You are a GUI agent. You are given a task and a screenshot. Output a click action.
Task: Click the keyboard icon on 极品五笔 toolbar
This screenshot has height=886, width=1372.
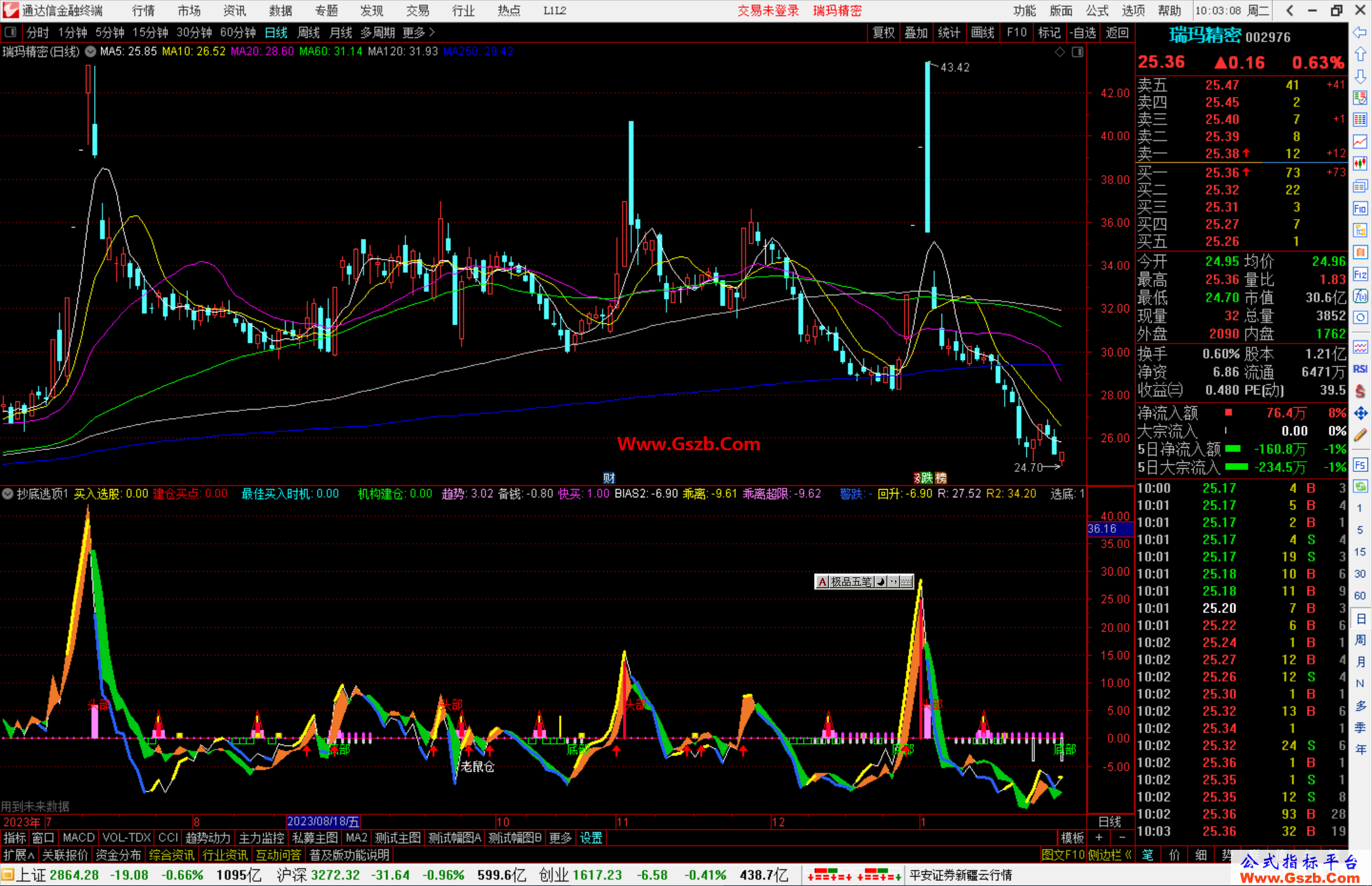[x=906, y=581]
